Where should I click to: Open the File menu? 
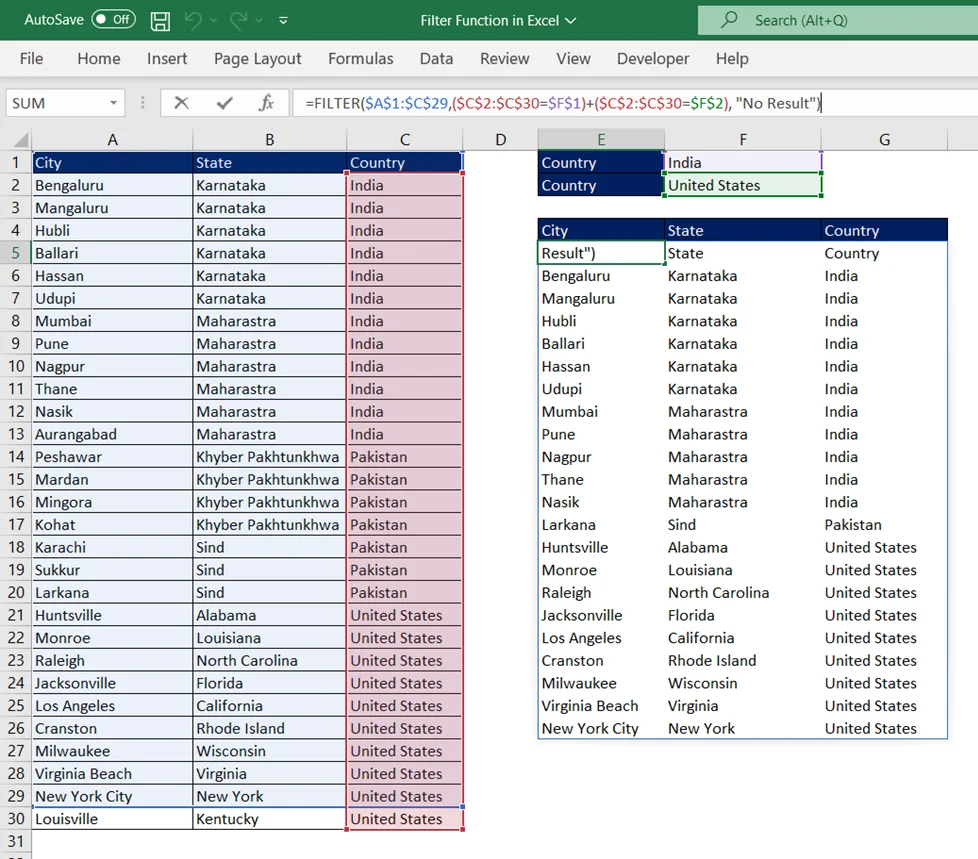[x=31, y=59]
